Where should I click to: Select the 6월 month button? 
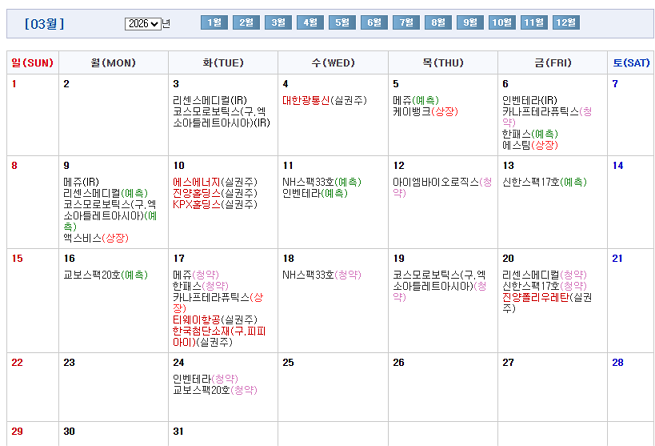tap(374, 23)
